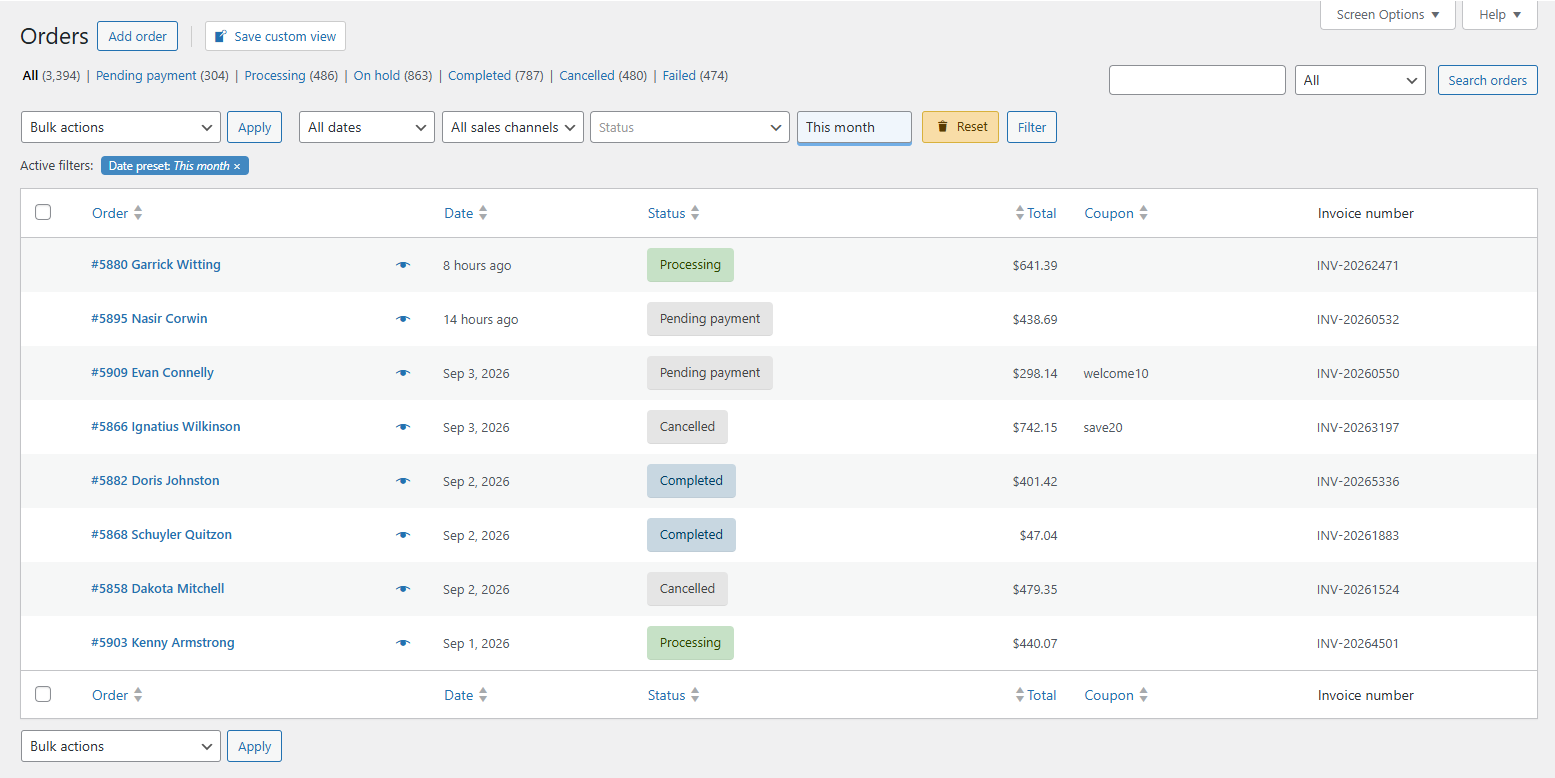The height and width of the screenshot is (778, 1555).
Task: Click the save20 coupon text
Action: [x=1103, y=428]
